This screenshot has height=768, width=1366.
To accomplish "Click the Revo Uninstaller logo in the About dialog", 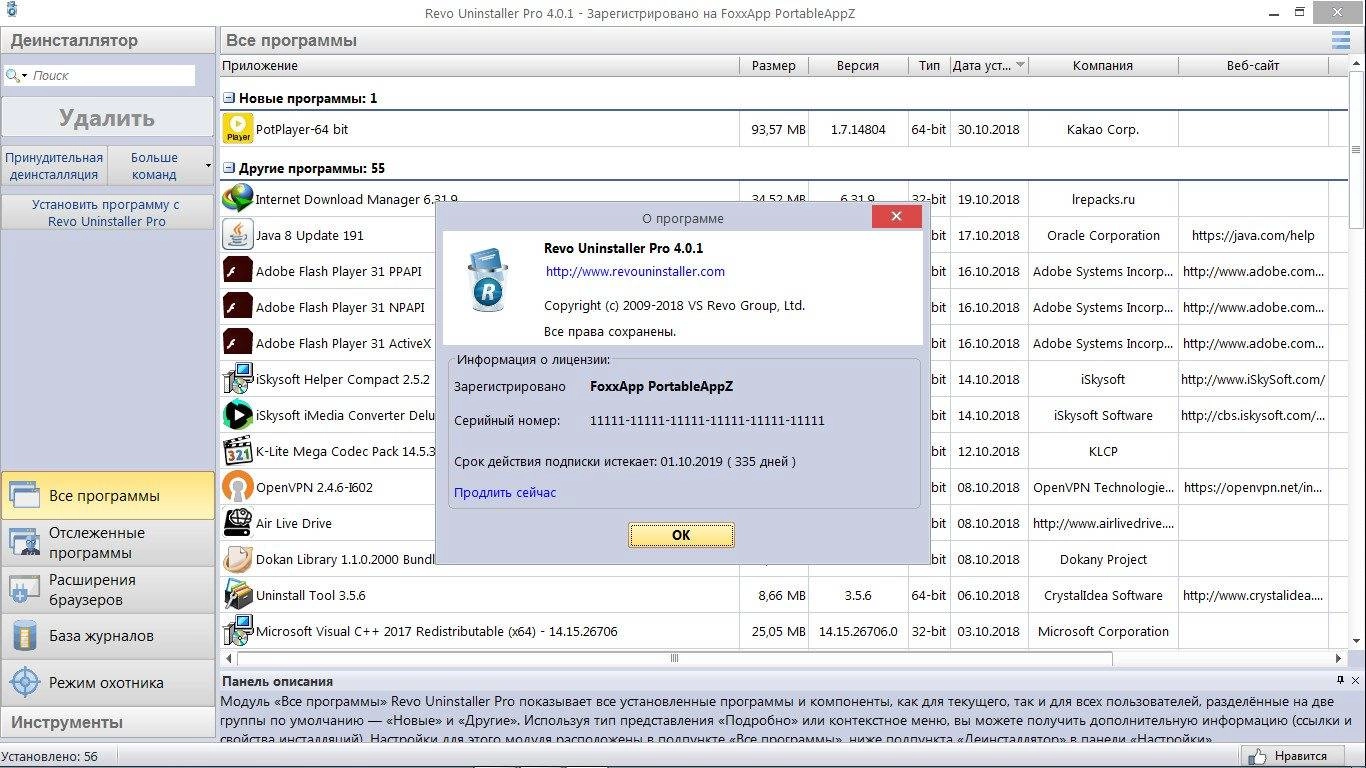I will [x=488, y=282].
